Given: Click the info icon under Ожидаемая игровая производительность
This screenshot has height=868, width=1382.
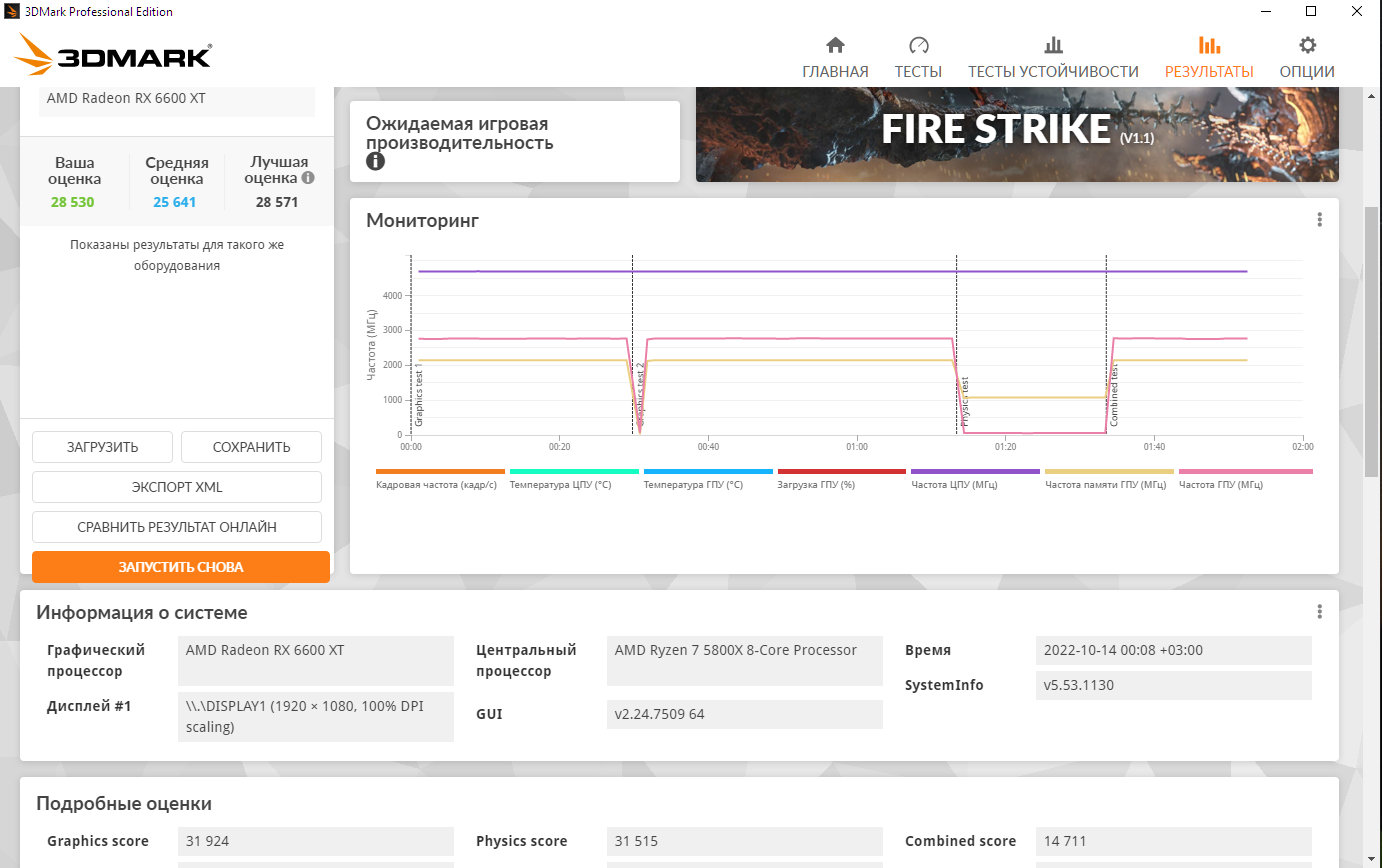Looking at the screenshot, I should click(x=375, y=161).
